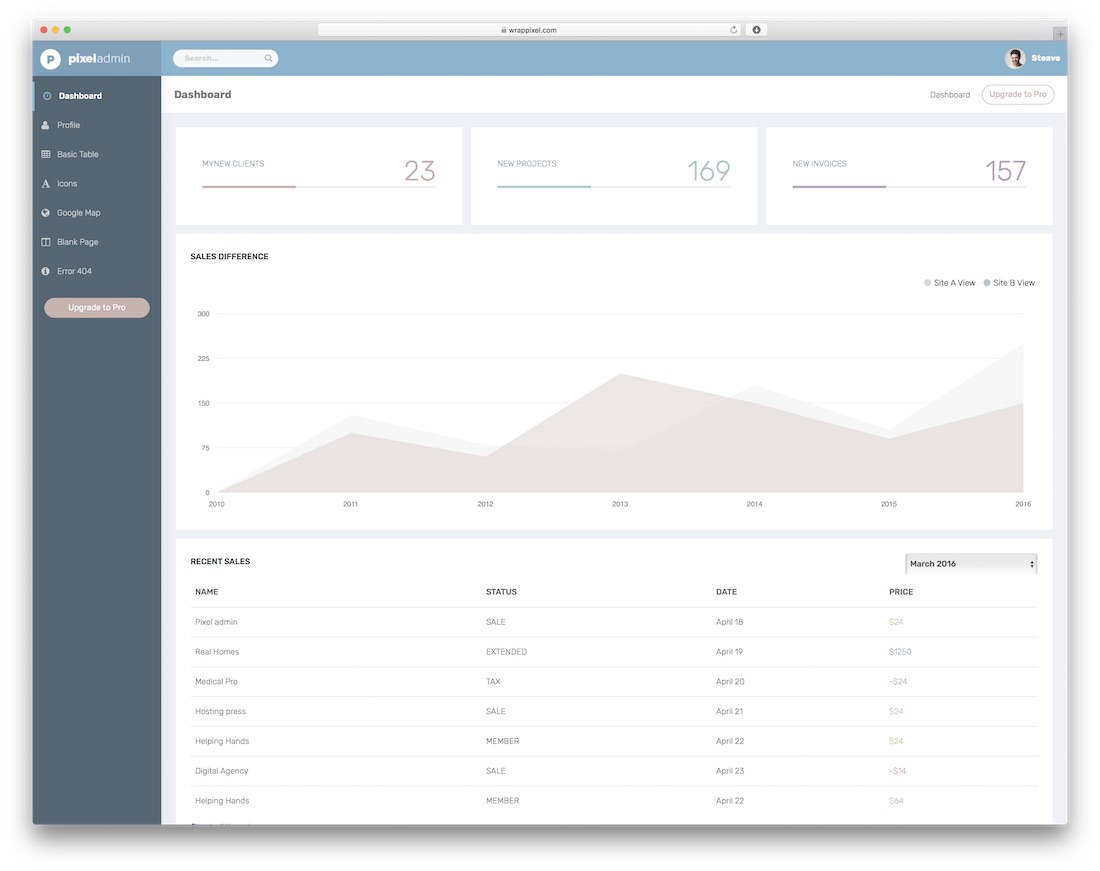This screenshot has height=871, width=1100.
Task: Click the 169 new projects value
Action: pyautogui.click(x=709, y=171)
